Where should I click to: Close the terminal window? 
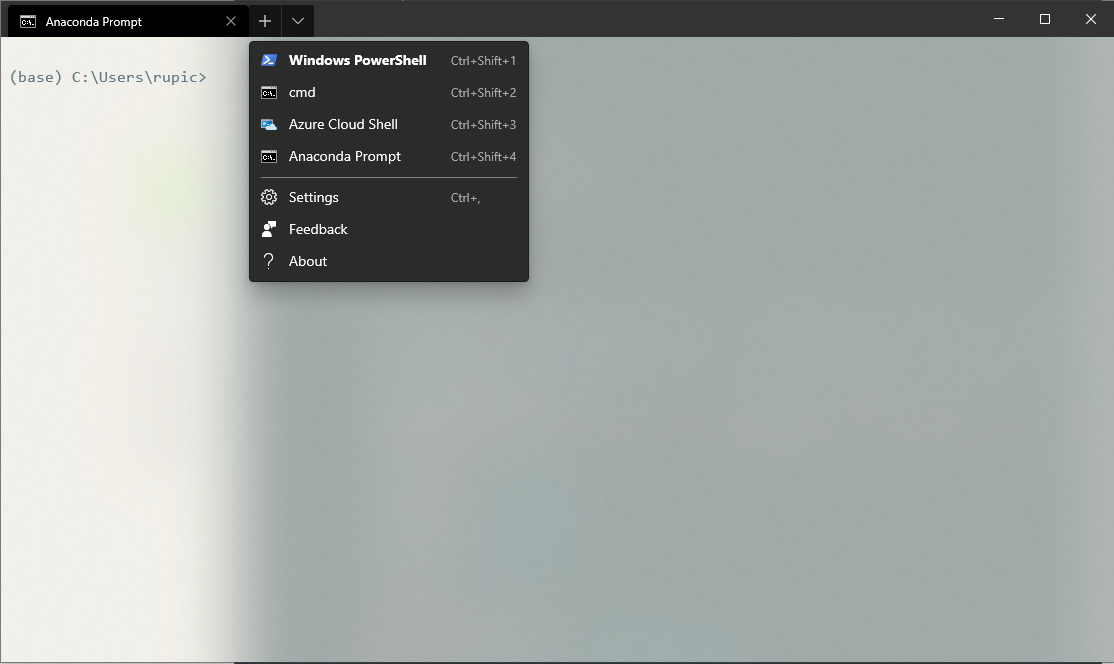pyautogui.click(x=1091, y=19)
